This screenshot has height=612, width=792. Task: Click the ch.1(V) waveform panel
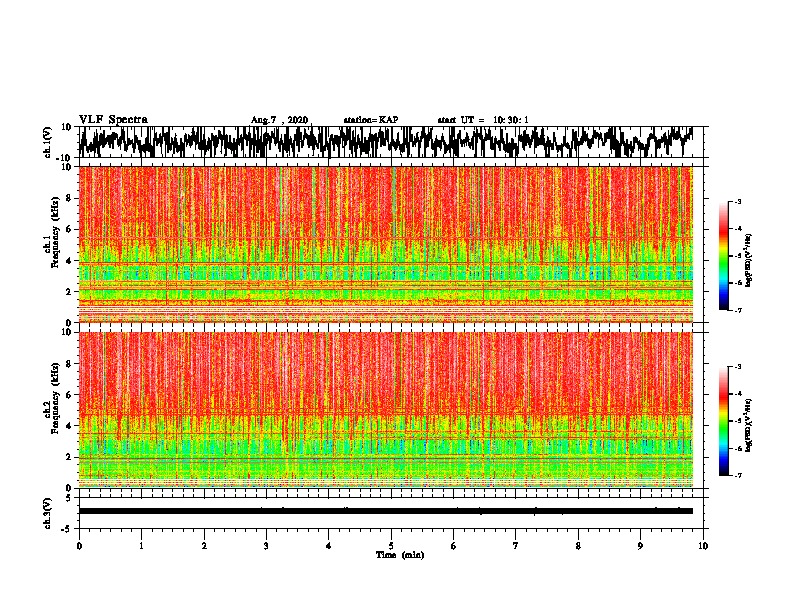(391, 142)
